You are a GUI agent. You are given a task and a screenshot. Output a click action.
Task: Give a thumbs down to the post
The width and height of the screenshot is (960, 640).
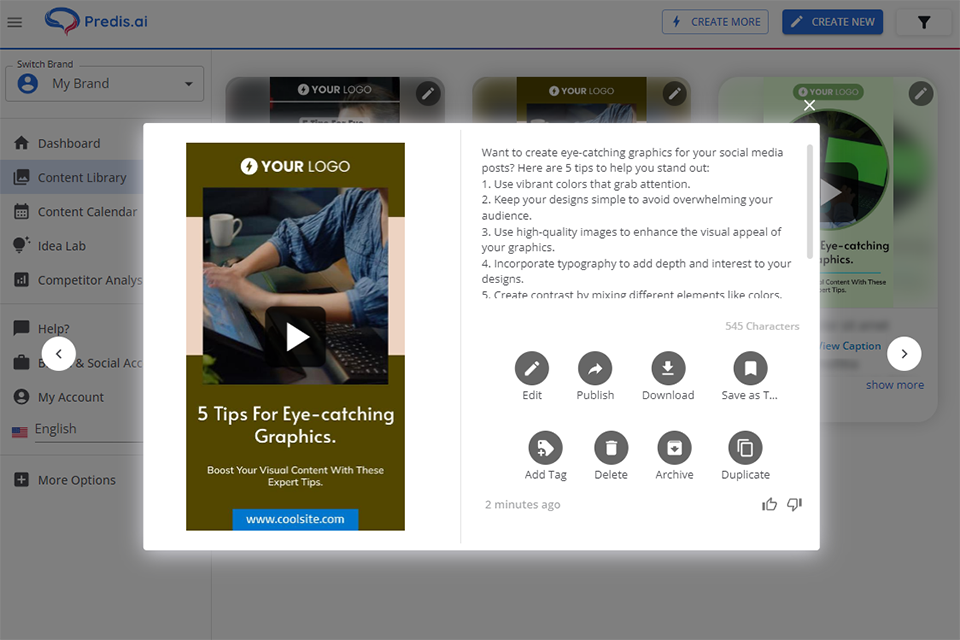(x=794, y=504)
